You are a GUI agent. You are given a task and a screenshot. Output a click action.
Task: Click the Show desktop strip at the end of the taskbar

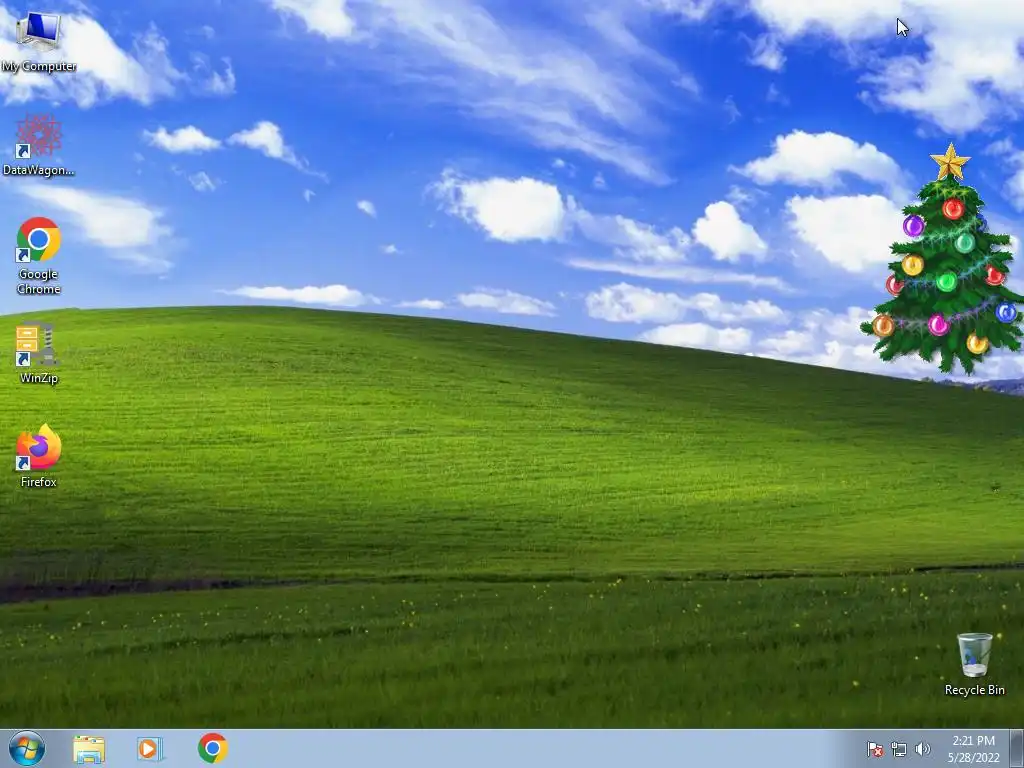point(1017,749)
